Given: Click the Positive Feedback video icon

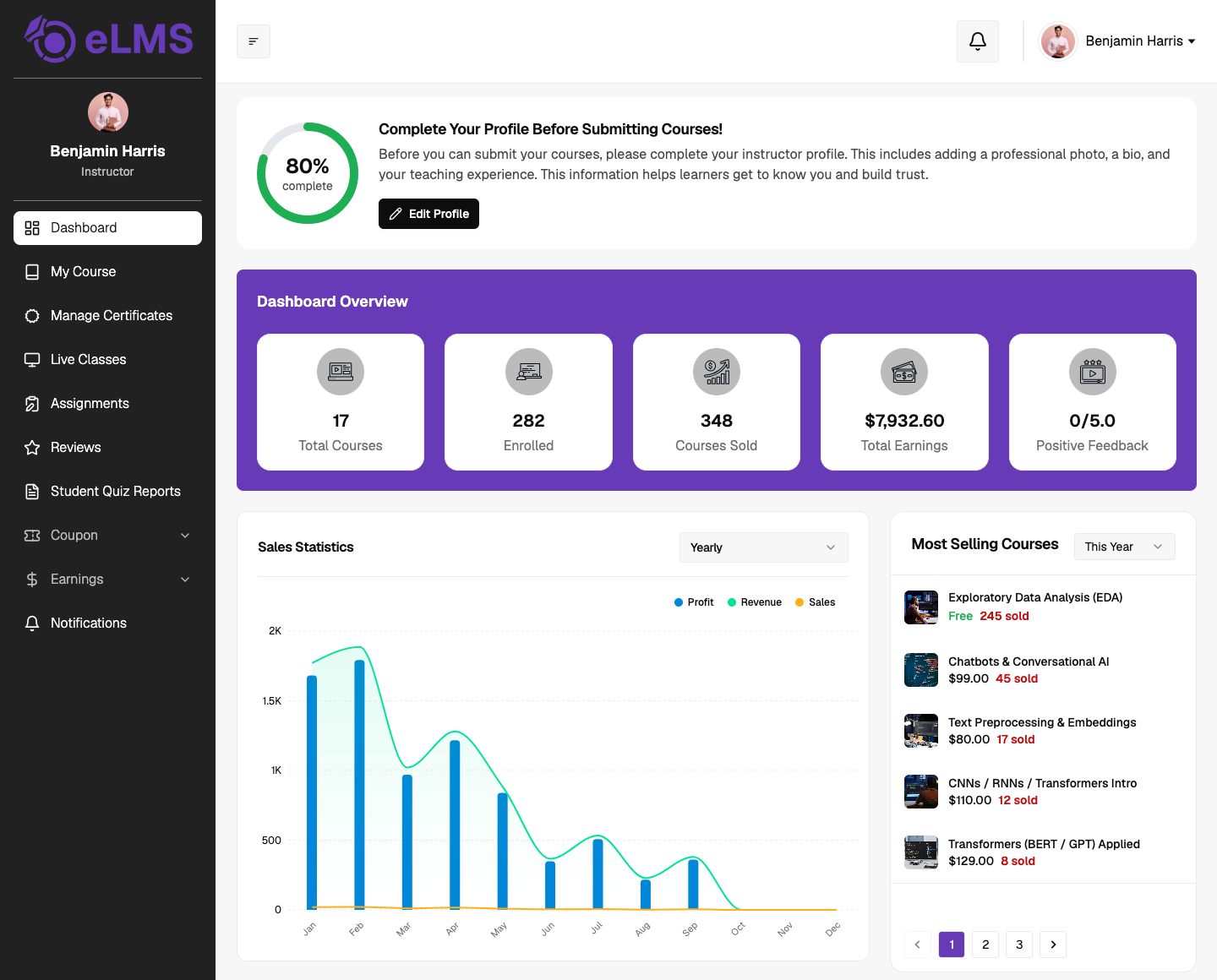Looking at the screenshot, I should pyautogui.click(x=1093, y=372).
